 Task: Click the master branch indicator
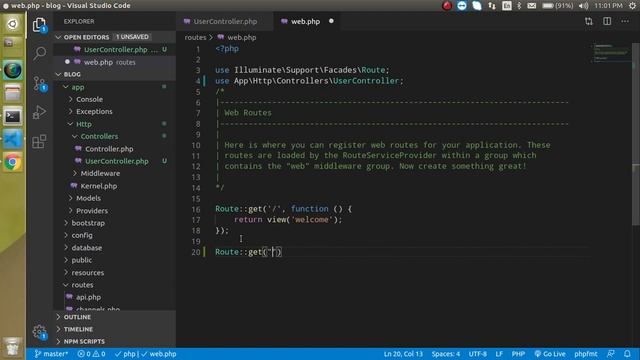click(x=51, y=354)
